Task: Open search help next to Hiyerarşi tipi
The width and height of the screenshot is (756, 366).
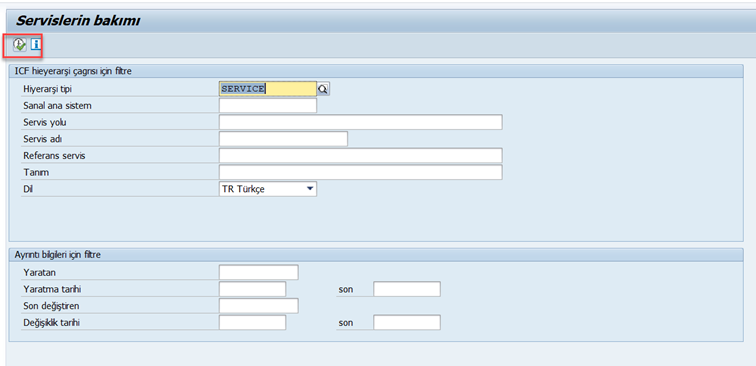Action: point(323,89)
